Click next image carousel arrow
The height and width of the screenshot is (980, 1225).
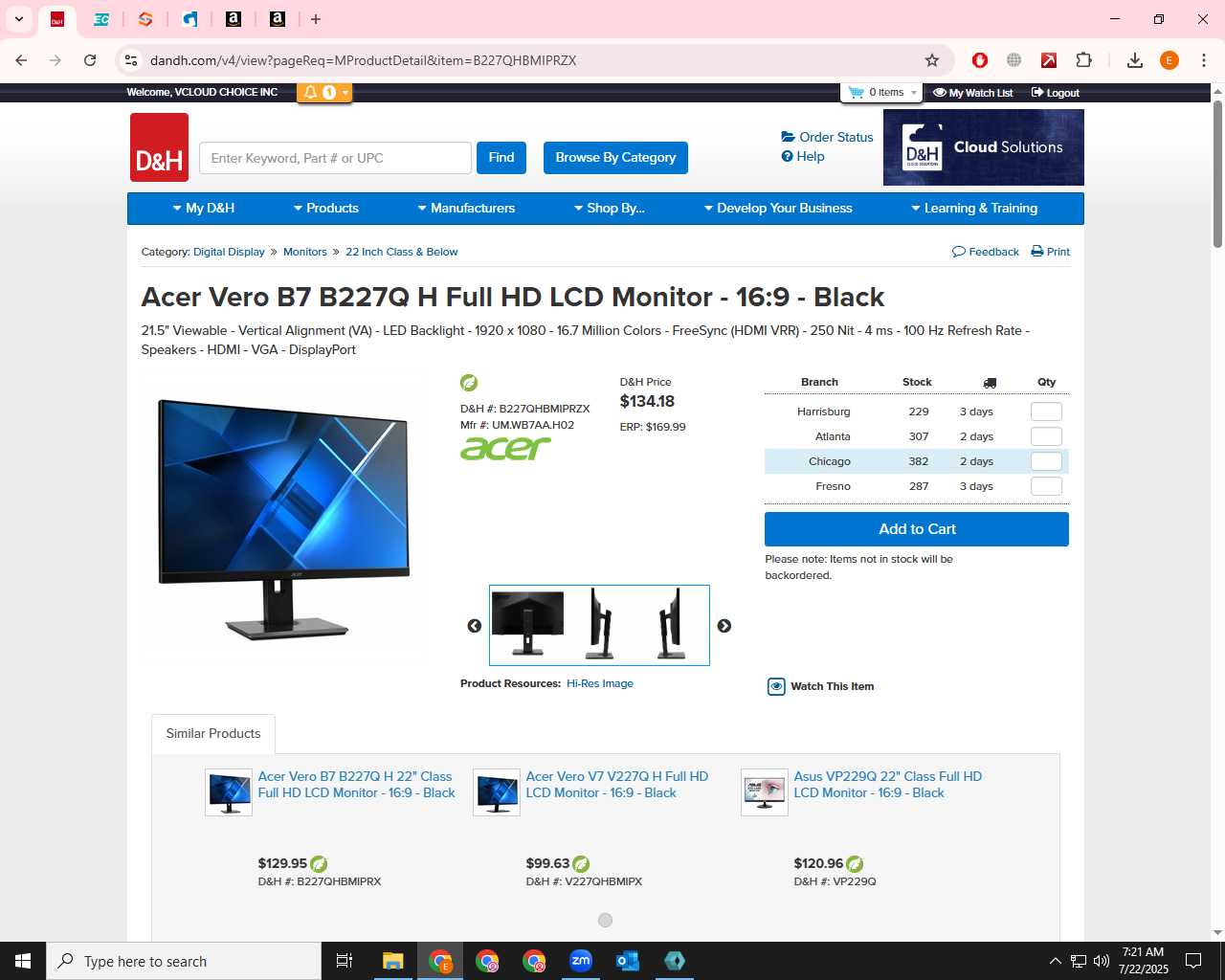(724, 626)
